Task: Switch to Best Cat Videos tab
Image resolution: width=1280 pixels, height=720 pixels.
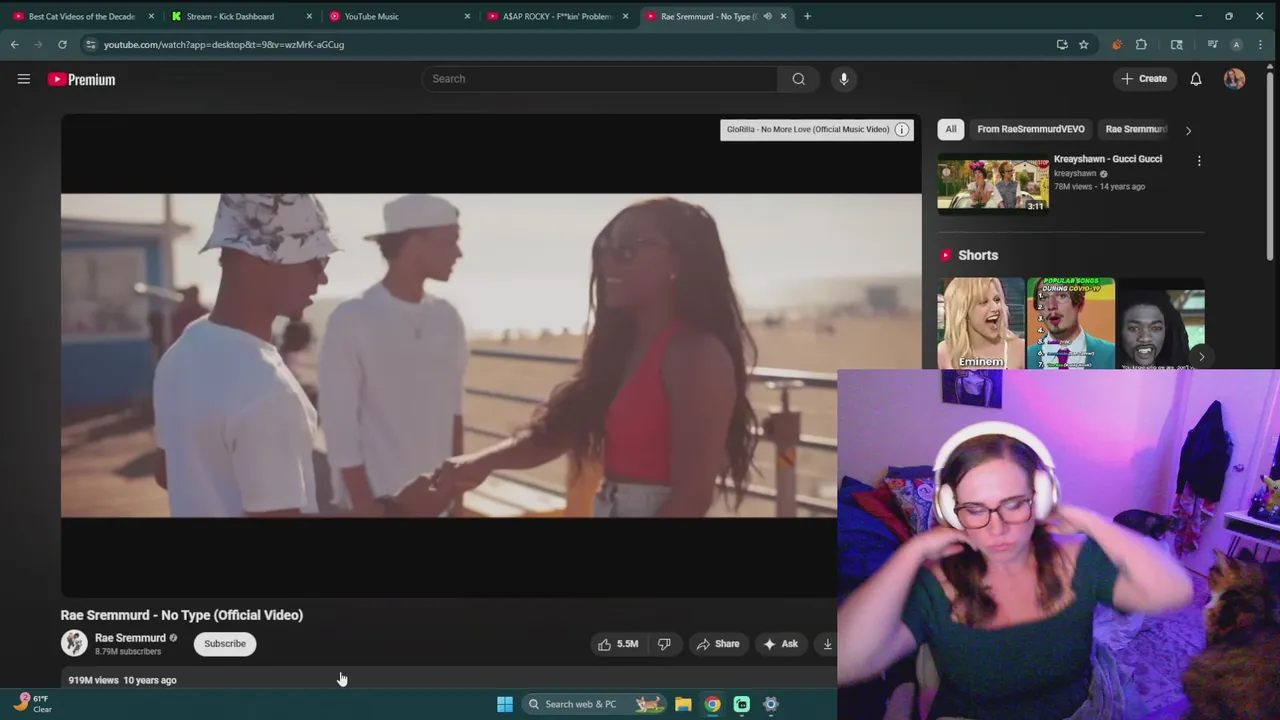Action: tap(81, 16)
